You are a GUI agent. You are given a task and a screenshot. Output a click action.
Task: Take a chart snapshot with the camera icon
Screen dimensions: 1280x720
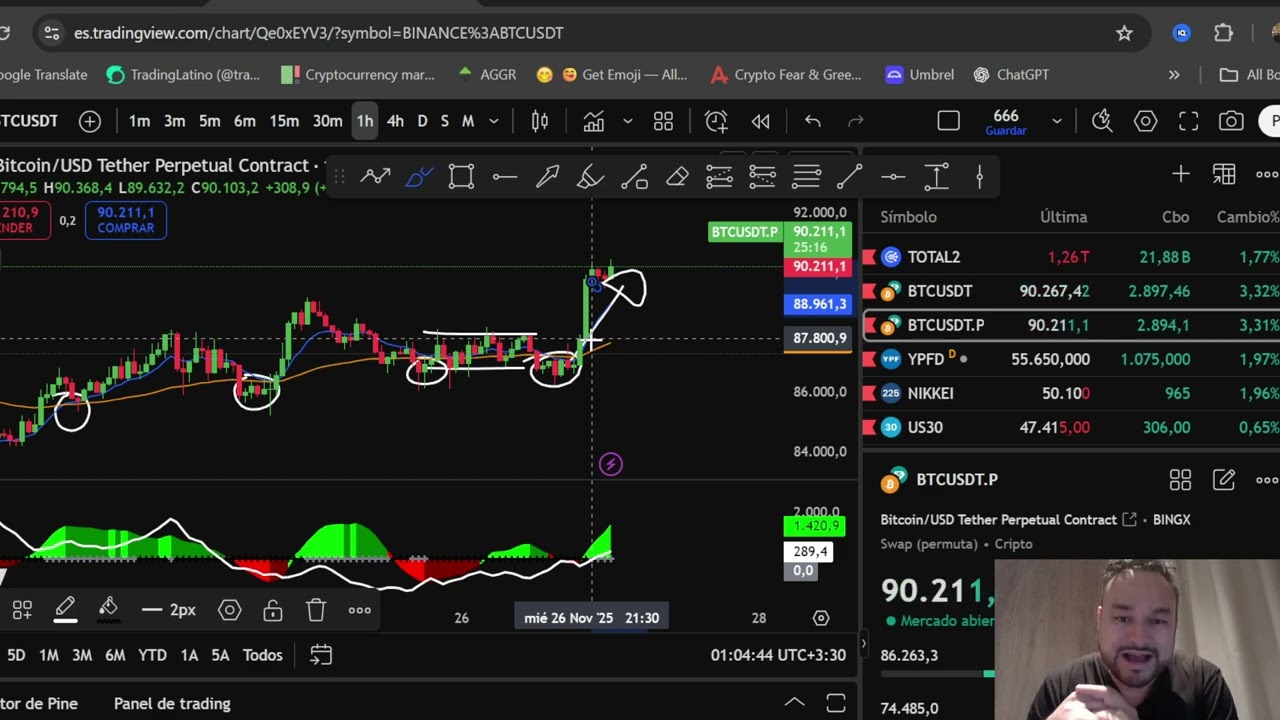[x=1231, y=121]
